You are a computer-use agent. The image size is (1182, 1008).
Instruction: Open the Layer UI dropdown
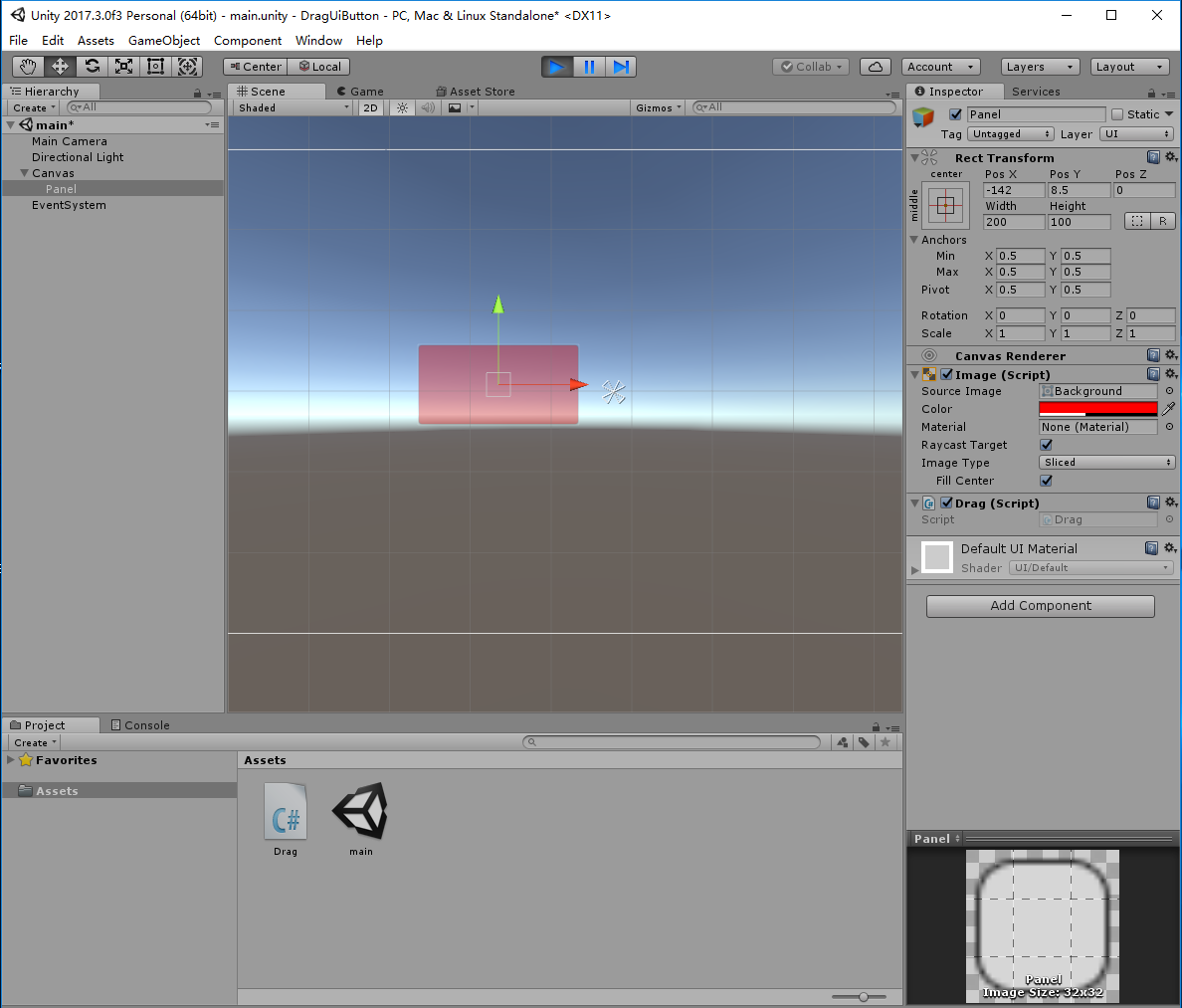click(1136, 134)
